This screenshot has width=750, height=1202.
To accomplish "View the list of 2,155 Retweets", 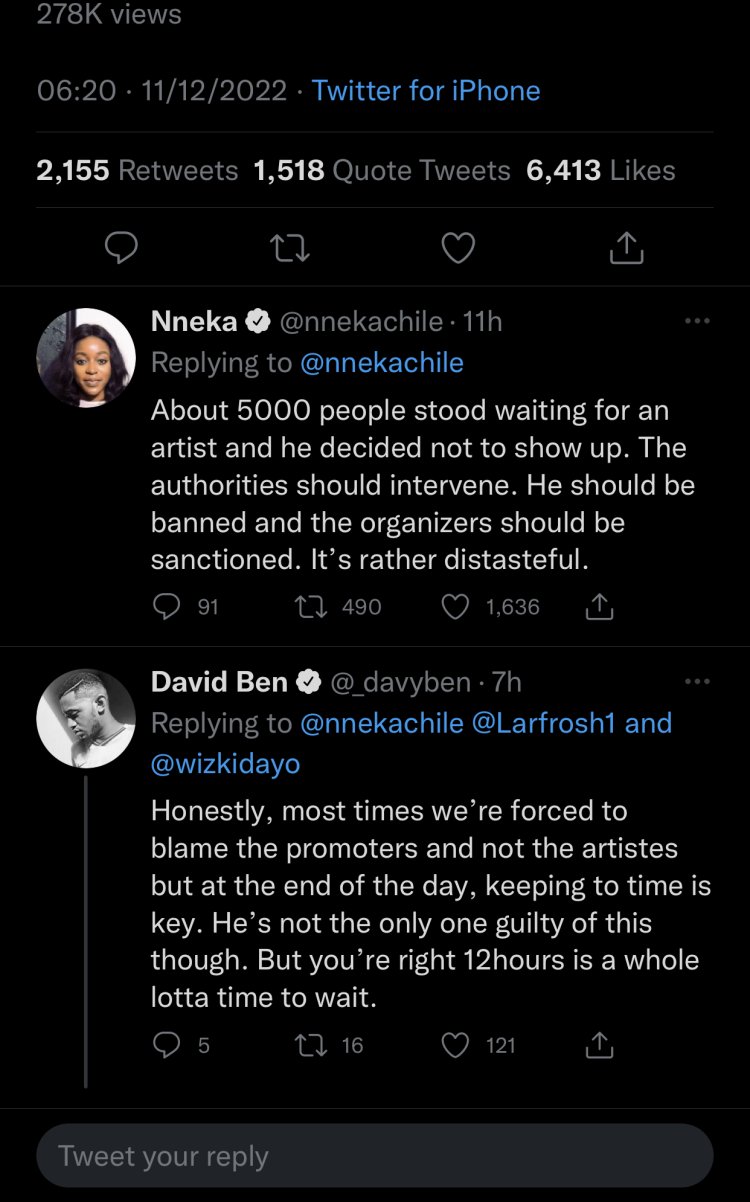I will pos(137,171).
